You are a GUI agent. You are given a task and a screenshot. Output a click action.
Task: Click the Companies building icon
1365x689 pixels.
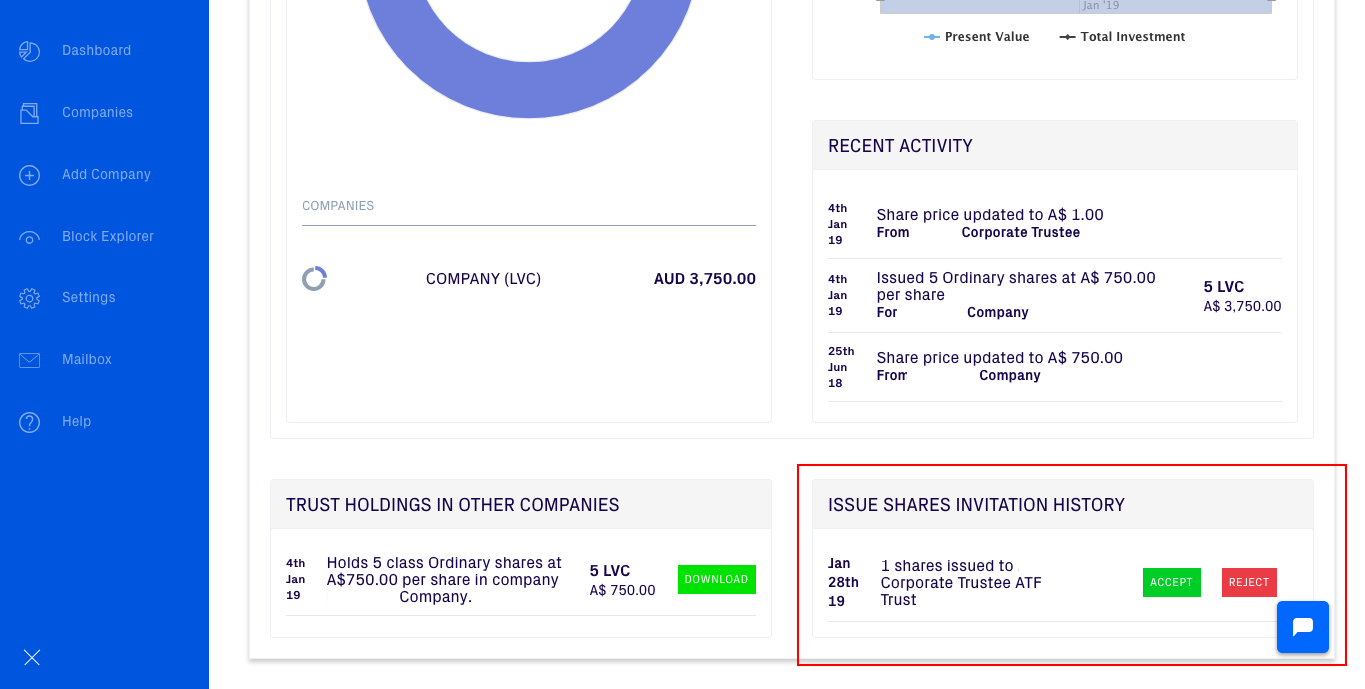[x=30, y=113]
